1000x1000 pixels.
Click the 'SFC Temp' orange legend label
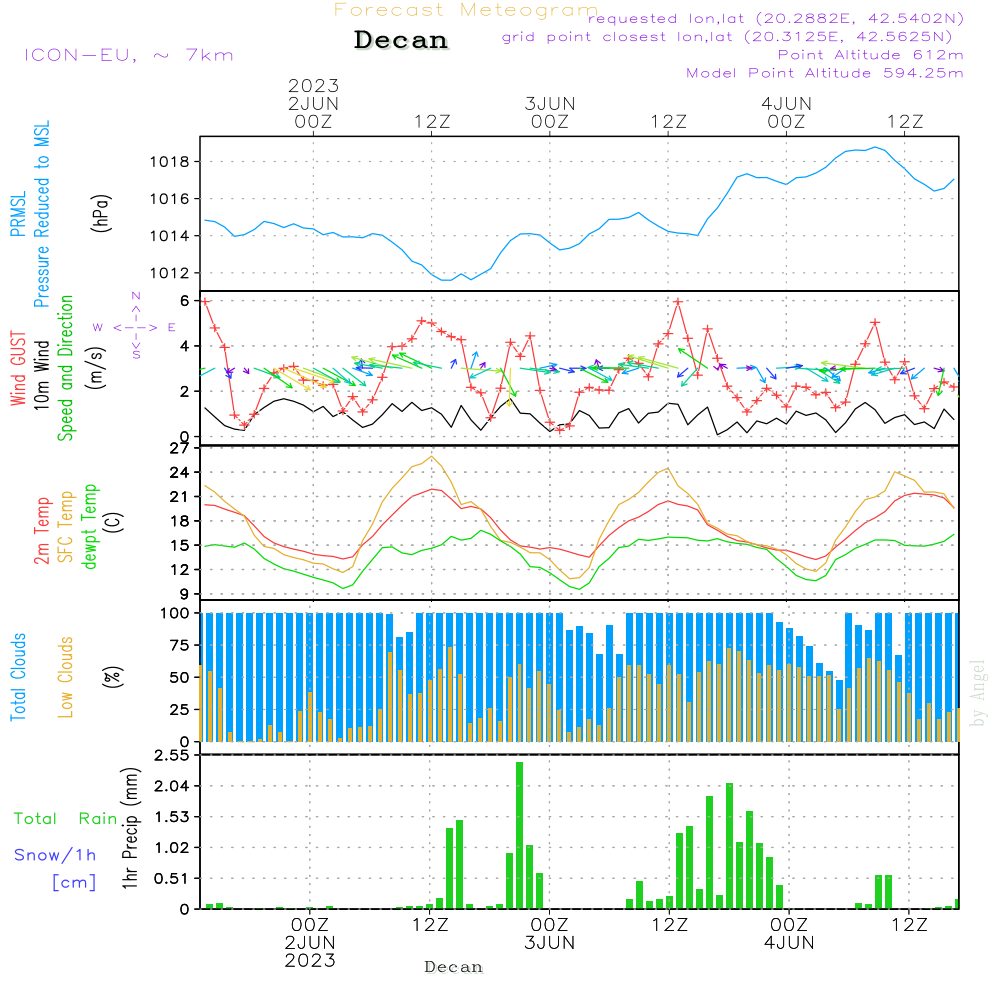66,527
